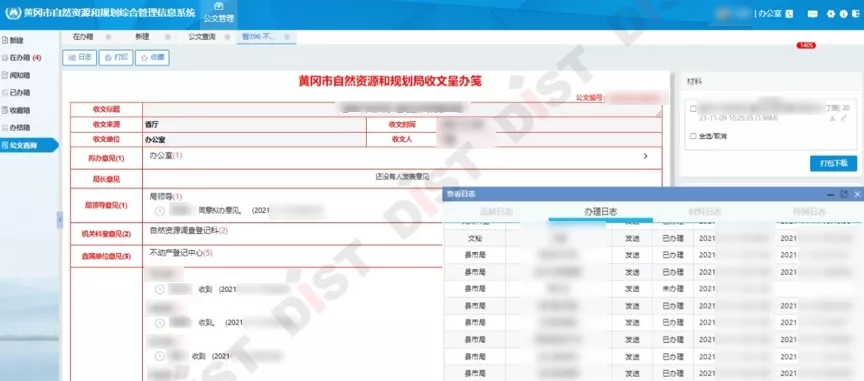Click the 日志 toolbar button
The image size is (864, 381).
click(80, 57)
